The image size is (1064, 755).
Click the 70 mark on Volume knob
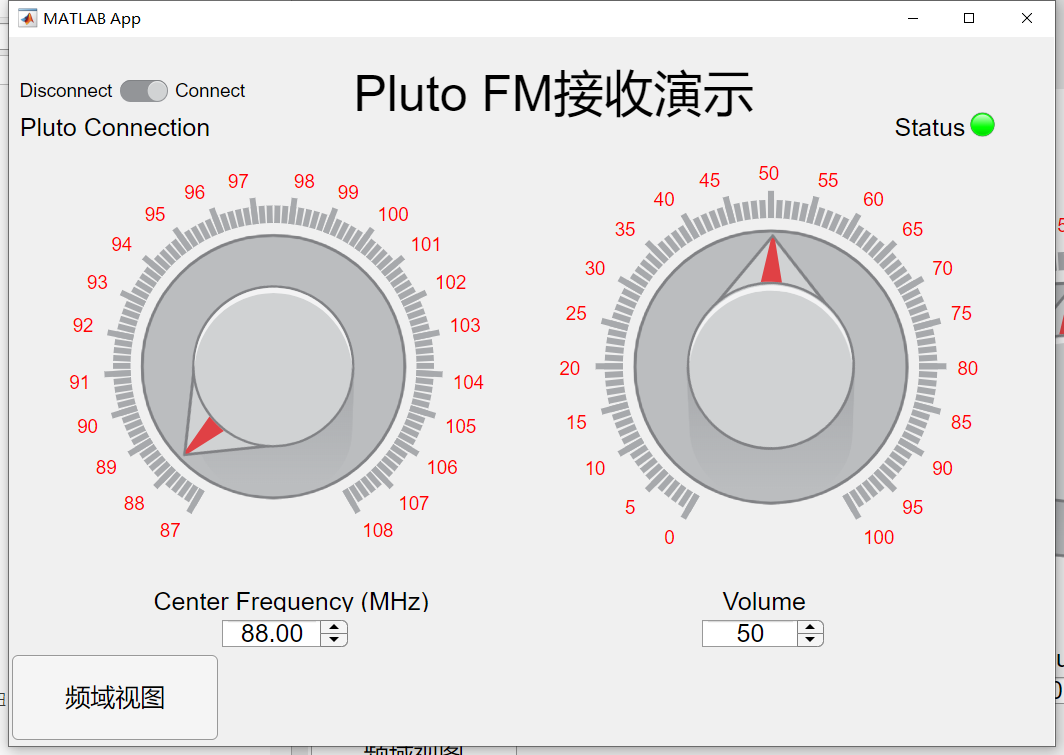click(x=943, y=269)
